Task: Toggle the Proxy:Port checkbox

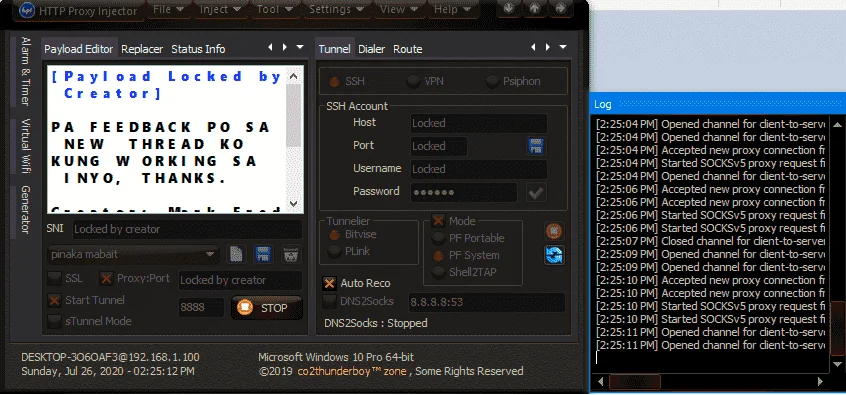Action: 106,278
